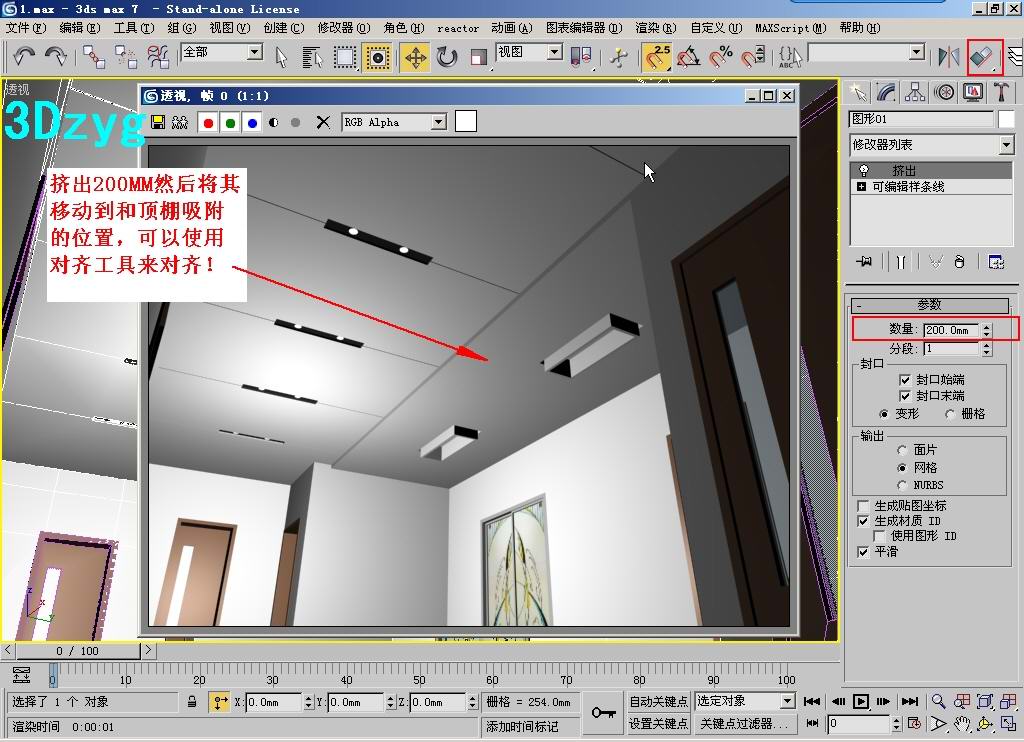Open Select by Name list icon

[x=313, y=57]
